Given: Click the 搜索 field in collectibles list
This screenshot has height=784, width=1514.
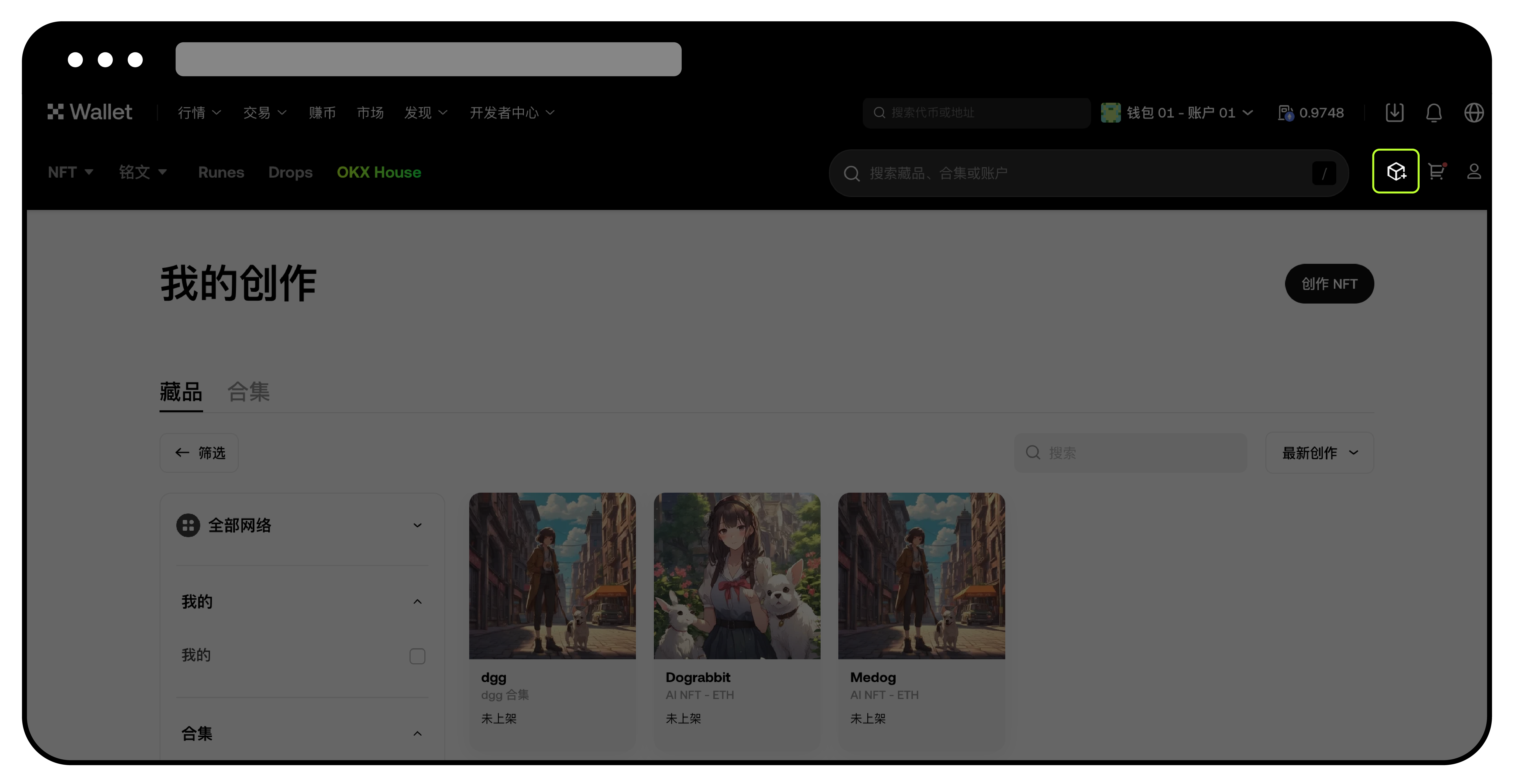Looking at the screenshot, I should 1130,452.
